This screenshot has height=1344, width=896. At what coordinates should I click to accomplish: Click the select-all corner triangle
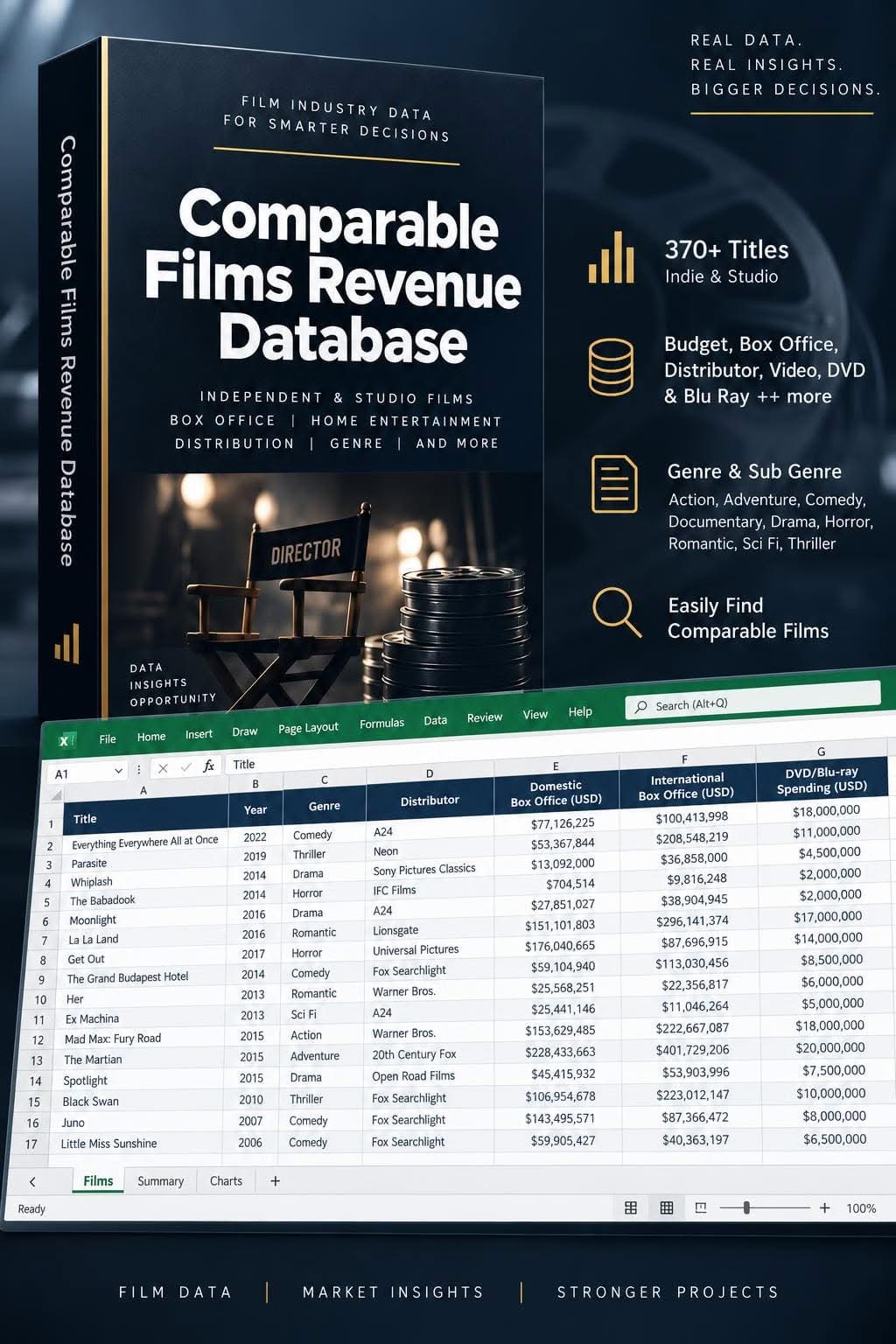(x=56, y=794)
